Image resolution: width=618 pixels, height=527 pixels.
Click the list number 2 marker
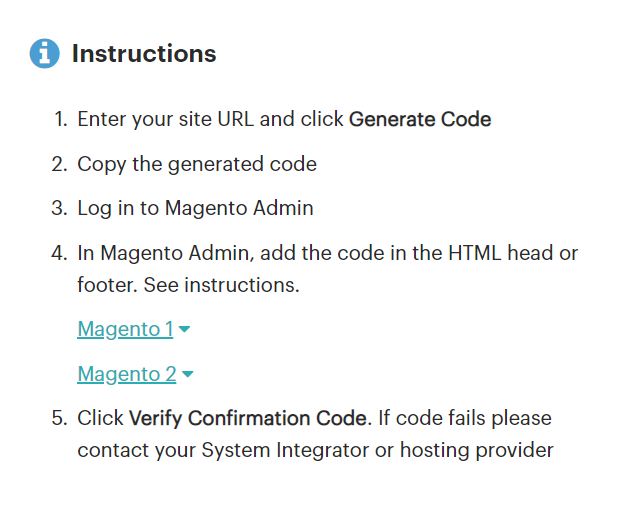coord(60,164)
